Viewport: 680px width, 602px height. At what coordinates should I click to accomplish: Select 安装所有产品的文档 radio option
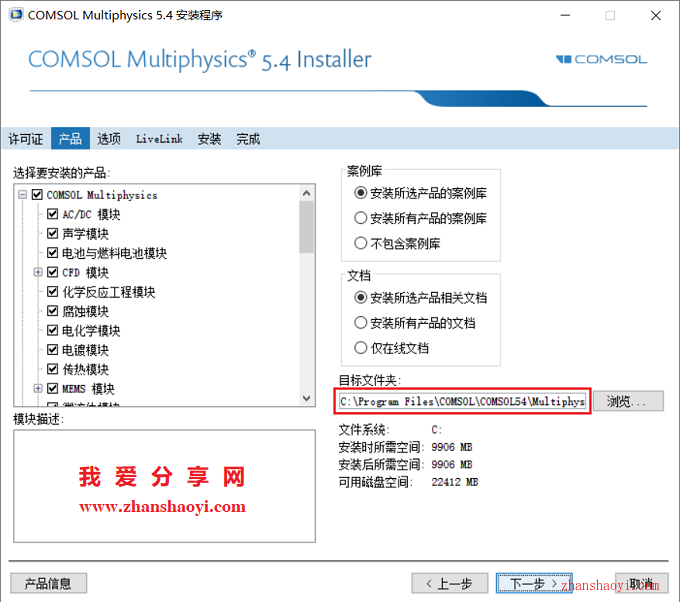[x=360, y=323]
